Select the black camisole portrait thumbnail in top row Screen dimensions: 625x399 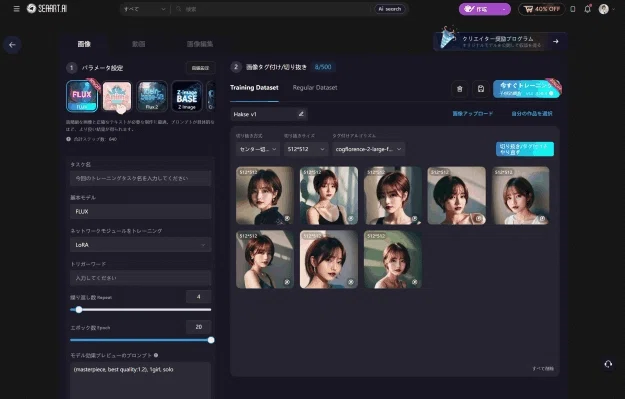pos(329,195)
